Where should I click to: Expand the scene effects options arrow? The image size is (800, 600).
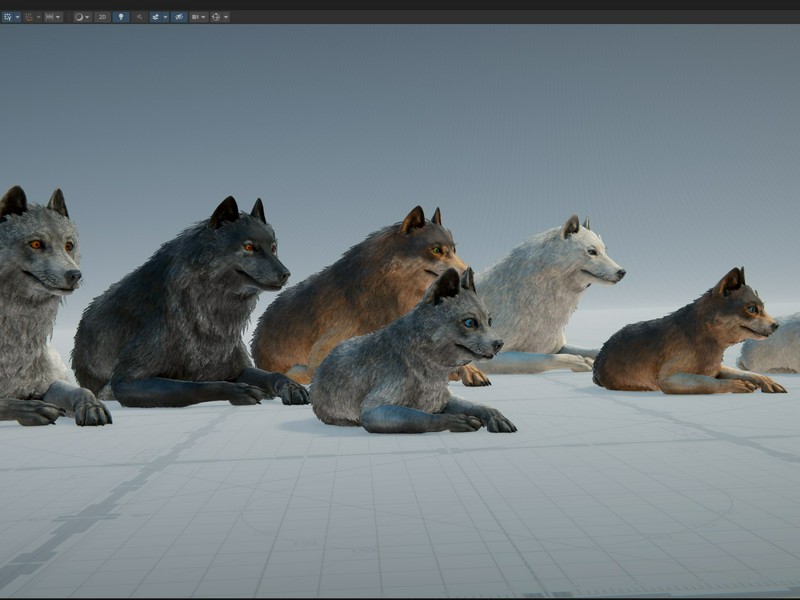tap(165, 17)
